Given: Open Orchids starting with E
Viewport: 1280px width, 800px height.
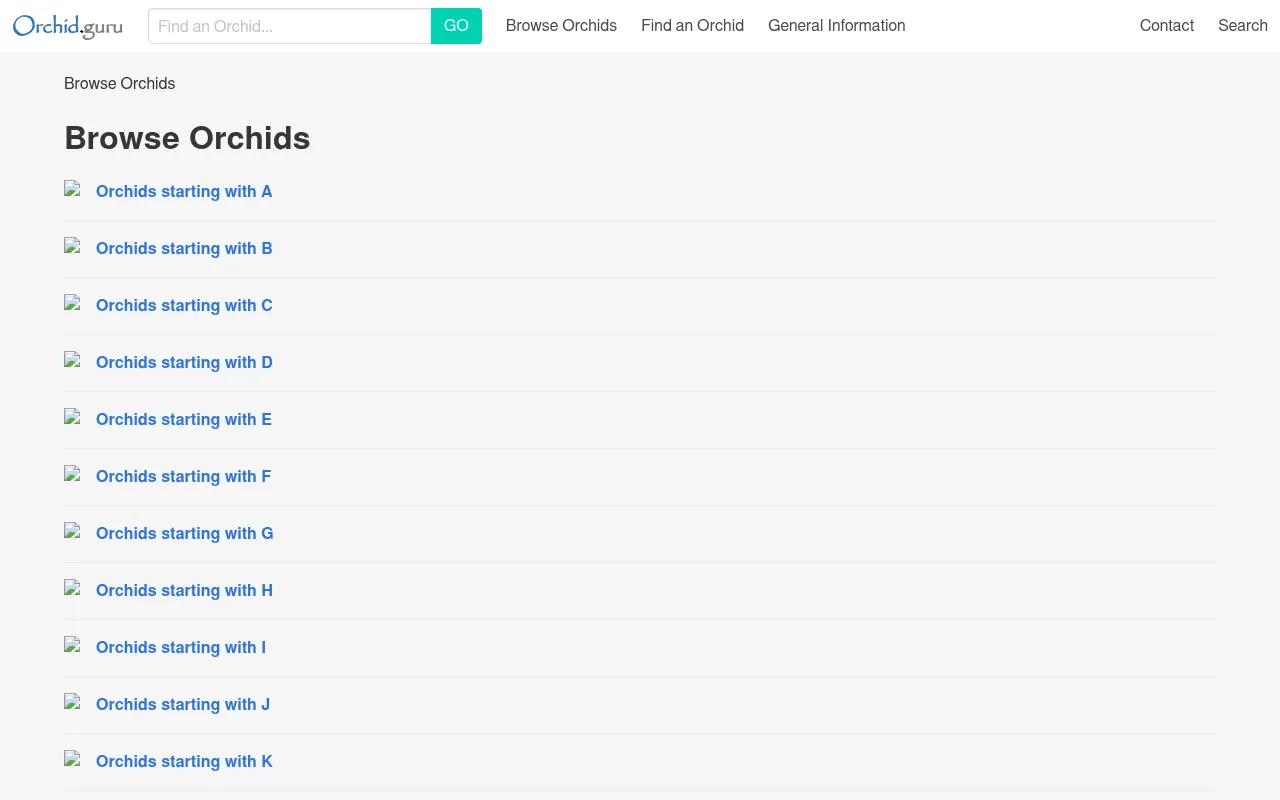Looking at the screenshot, I should tap(184, 419).
